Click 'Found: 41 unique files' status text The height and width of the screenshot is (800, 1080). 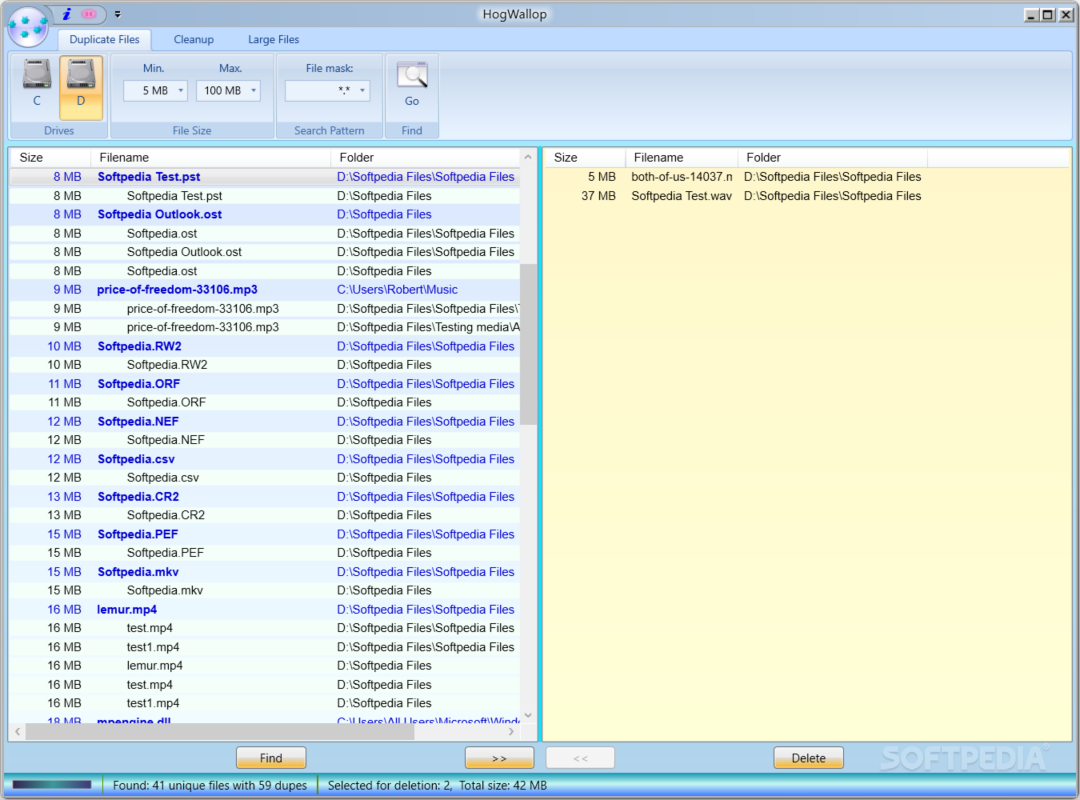(210, 786)
